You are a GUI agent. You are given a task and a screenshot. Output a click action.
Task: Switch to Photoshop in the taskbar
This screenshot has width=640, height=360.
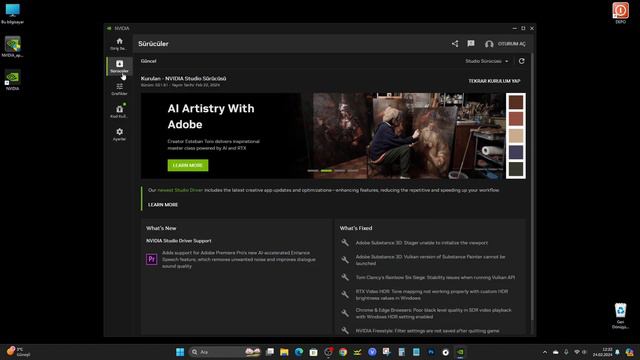coord(431,352)
